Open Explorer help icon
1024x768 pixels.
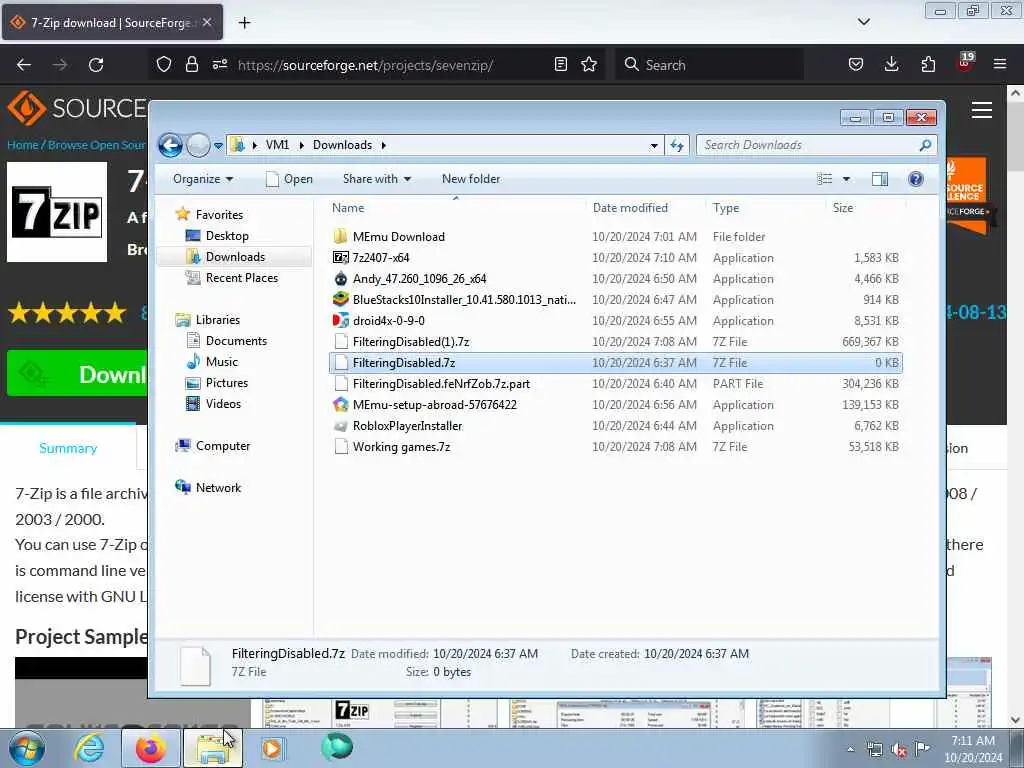[916, 179]
